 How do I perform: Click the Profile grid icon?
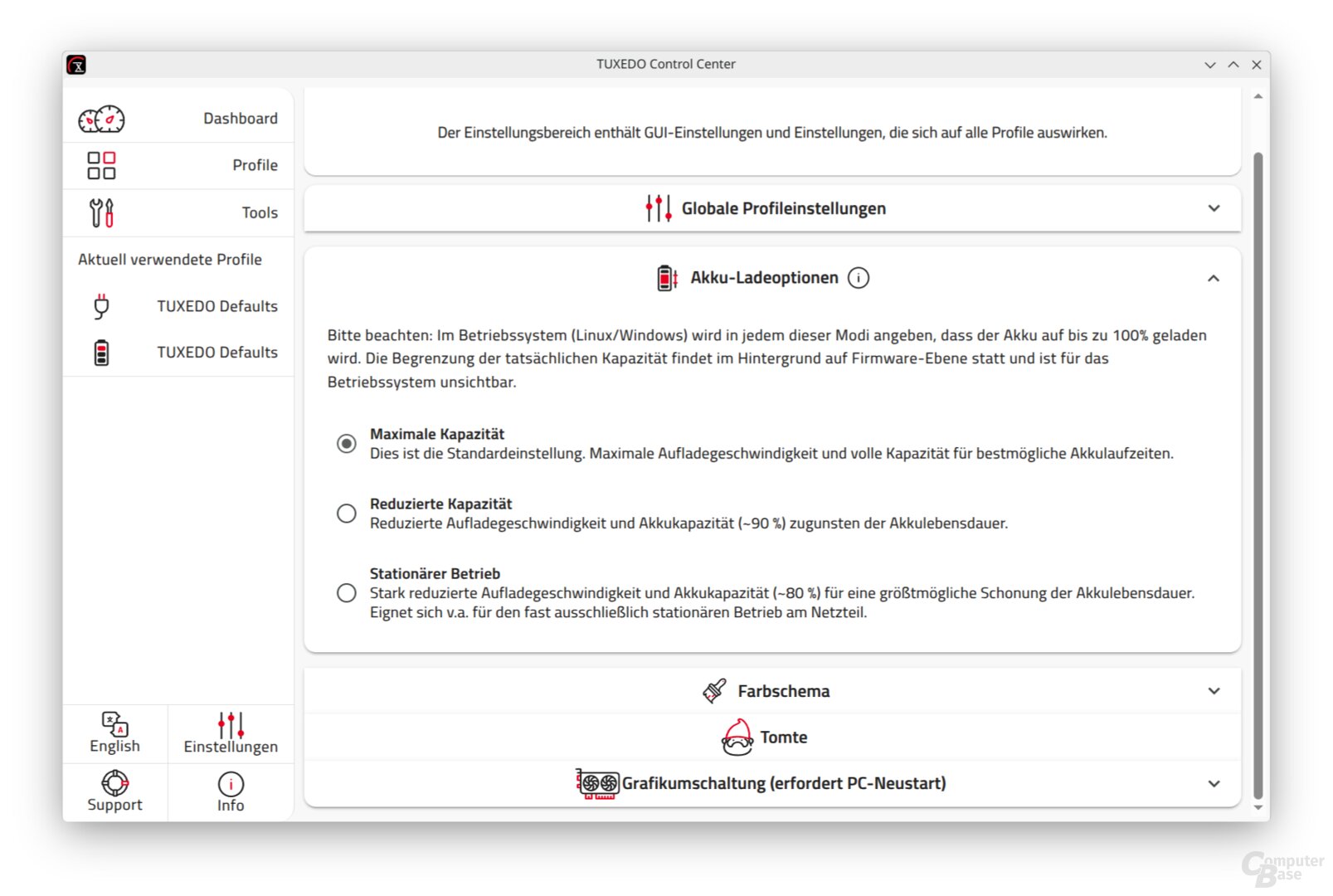point(101,165)
